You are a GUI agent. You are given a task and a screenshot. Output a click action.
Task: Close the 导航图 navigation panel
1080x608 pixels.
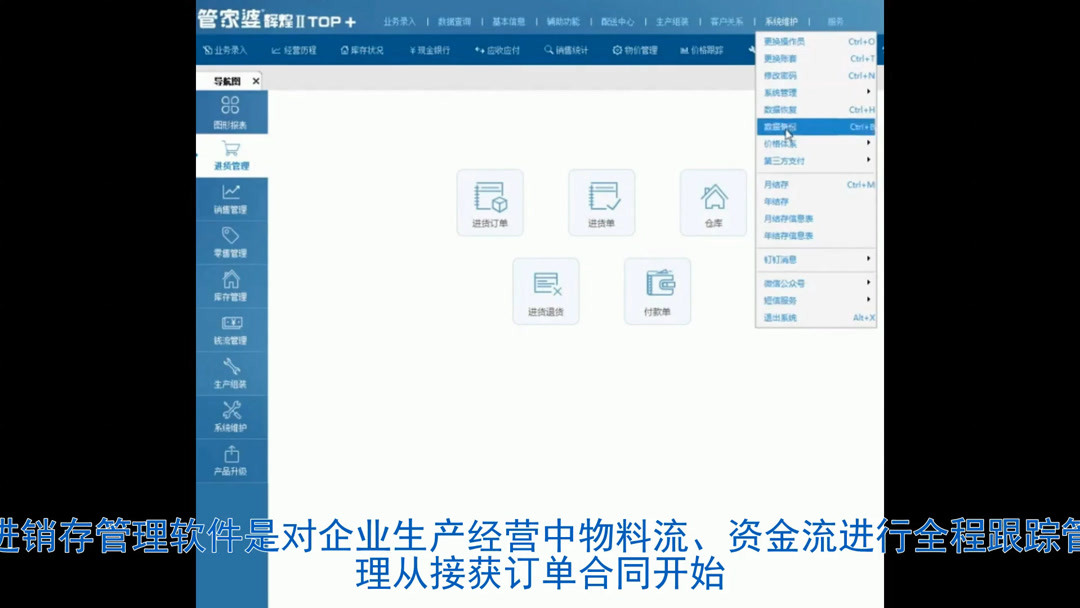(257, 79)
